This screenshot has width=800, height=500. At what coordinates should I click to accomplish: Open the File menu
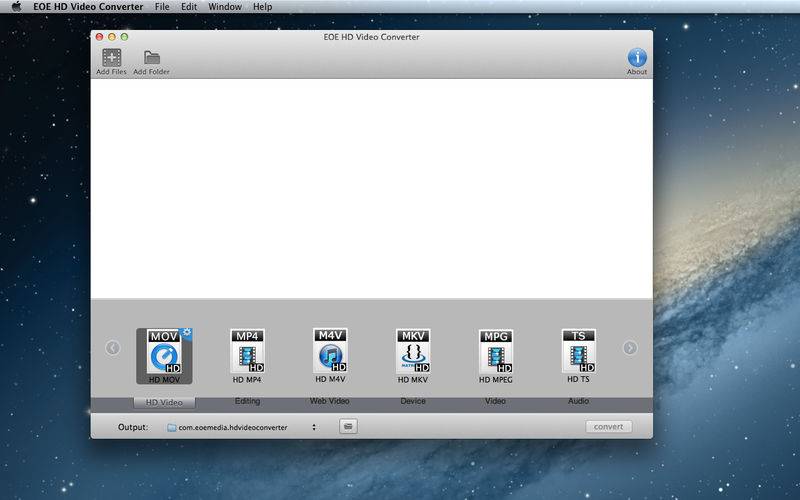tap(162, 7)
